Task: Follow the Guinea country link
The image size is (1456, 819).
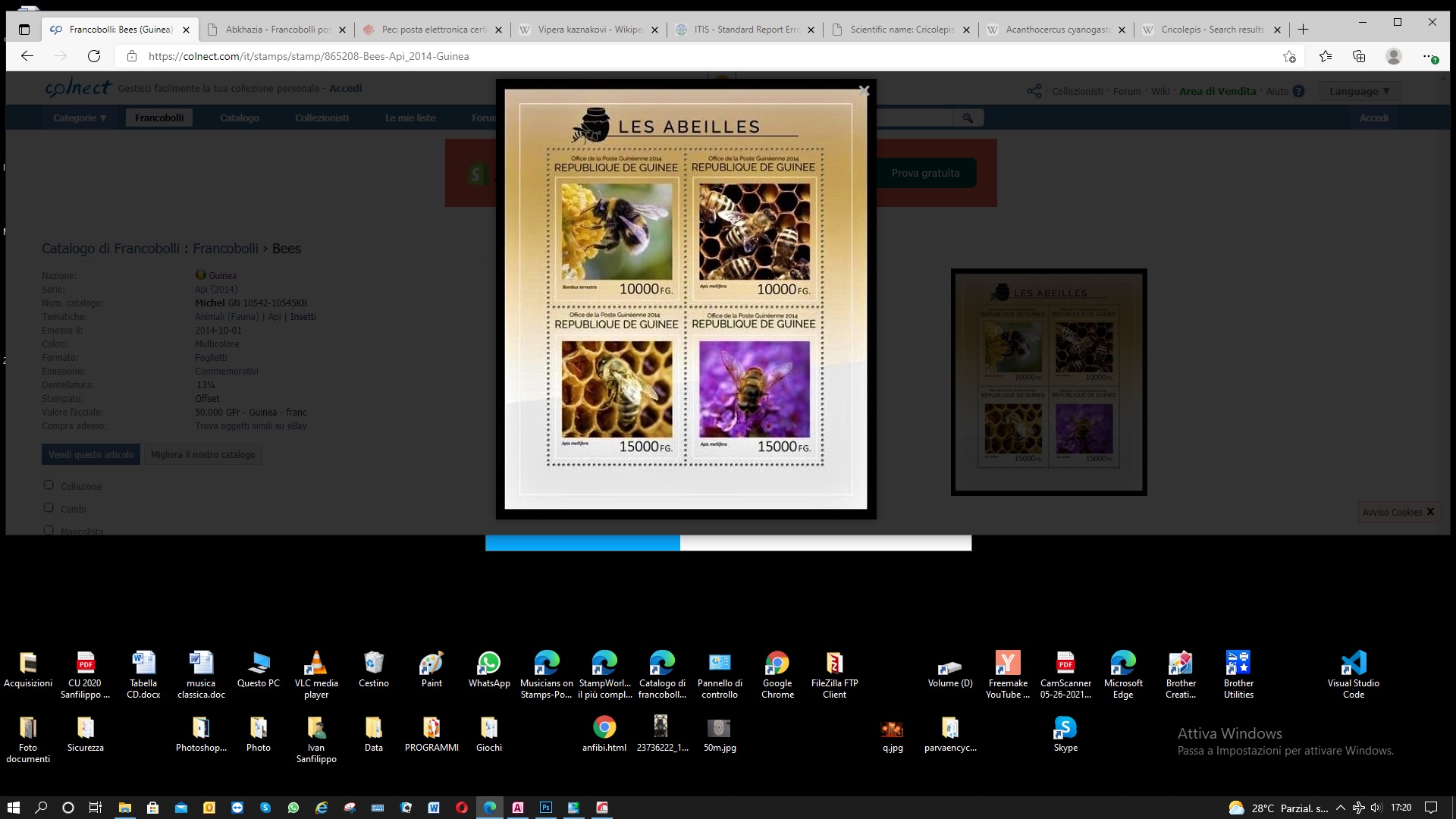Action: click(x=222, y=275)
